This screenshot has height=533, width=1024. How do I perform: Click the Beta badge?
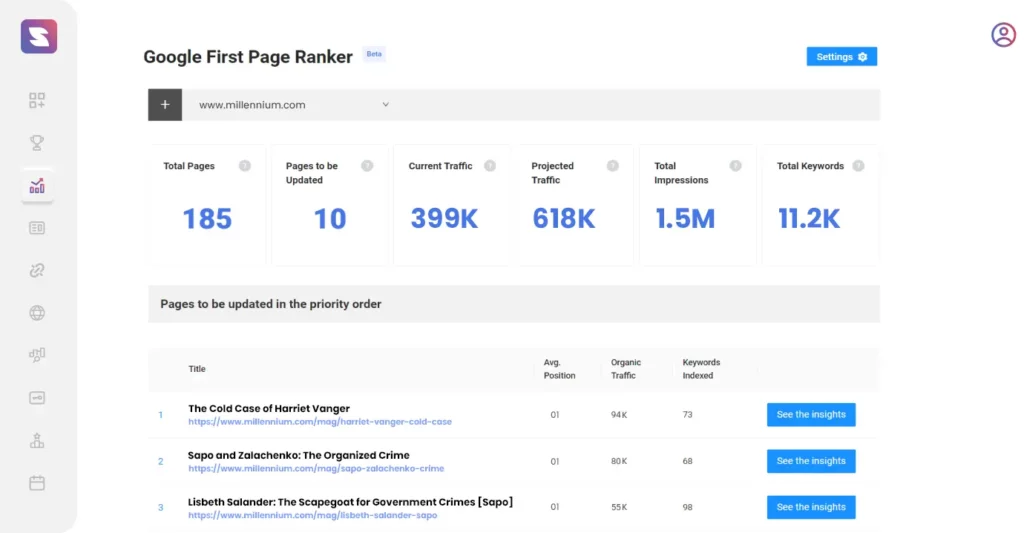374,54
